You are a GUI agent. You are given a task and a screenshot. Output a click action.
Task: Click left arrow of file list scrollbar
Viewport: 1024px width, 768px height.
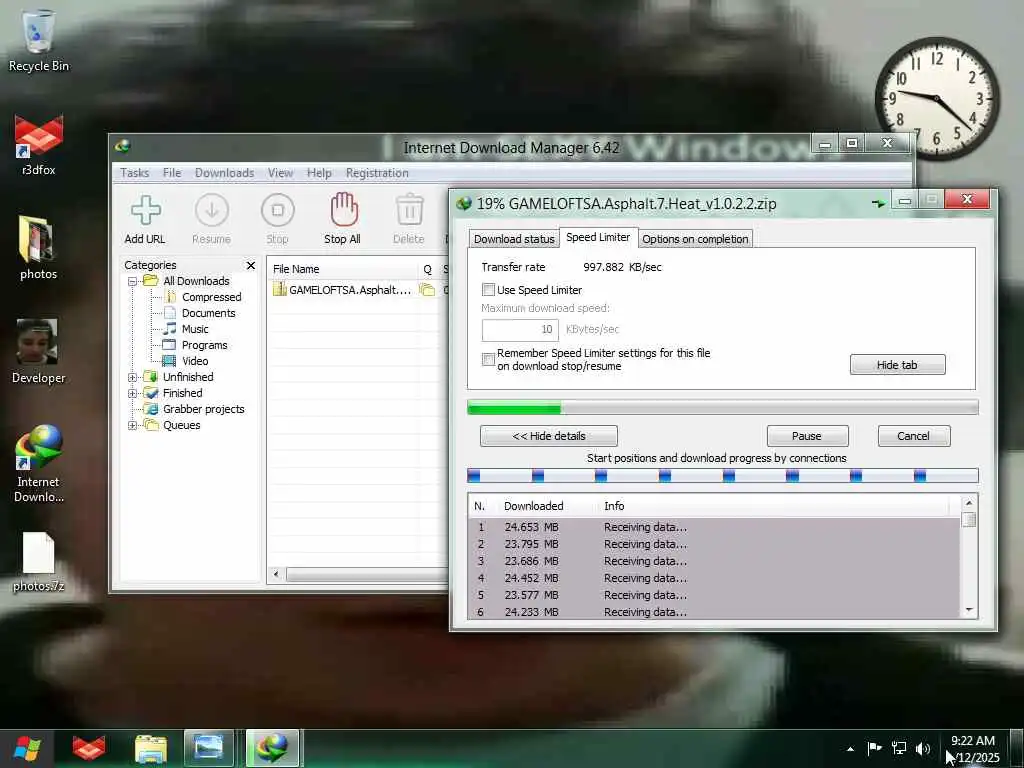[x=276, y=574]
